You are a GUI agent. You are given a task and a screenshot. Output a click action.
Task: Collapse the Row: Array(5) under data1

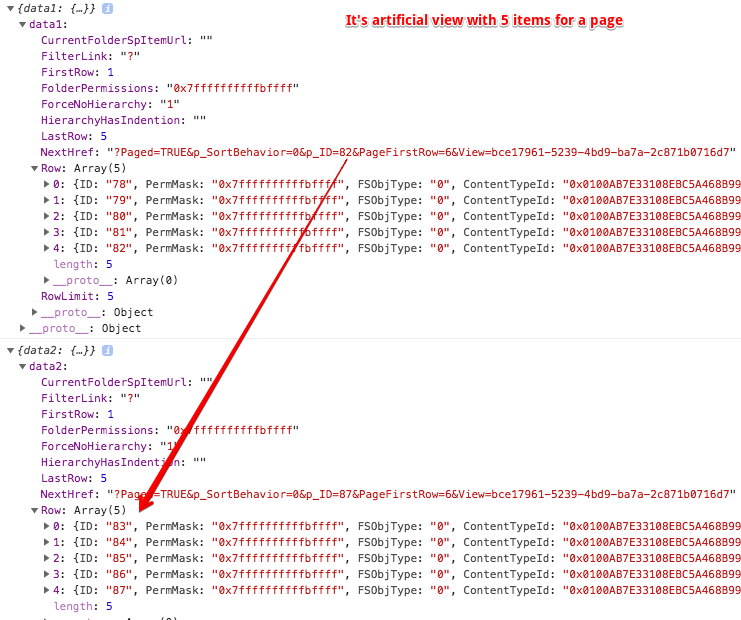click(34, 168)
